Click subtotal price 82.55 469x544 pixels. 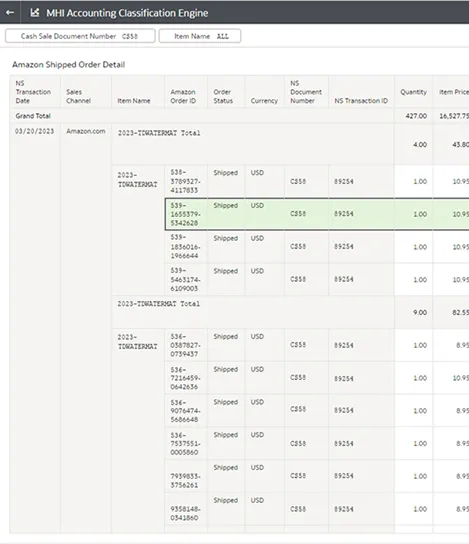click(x=460, y=313)
